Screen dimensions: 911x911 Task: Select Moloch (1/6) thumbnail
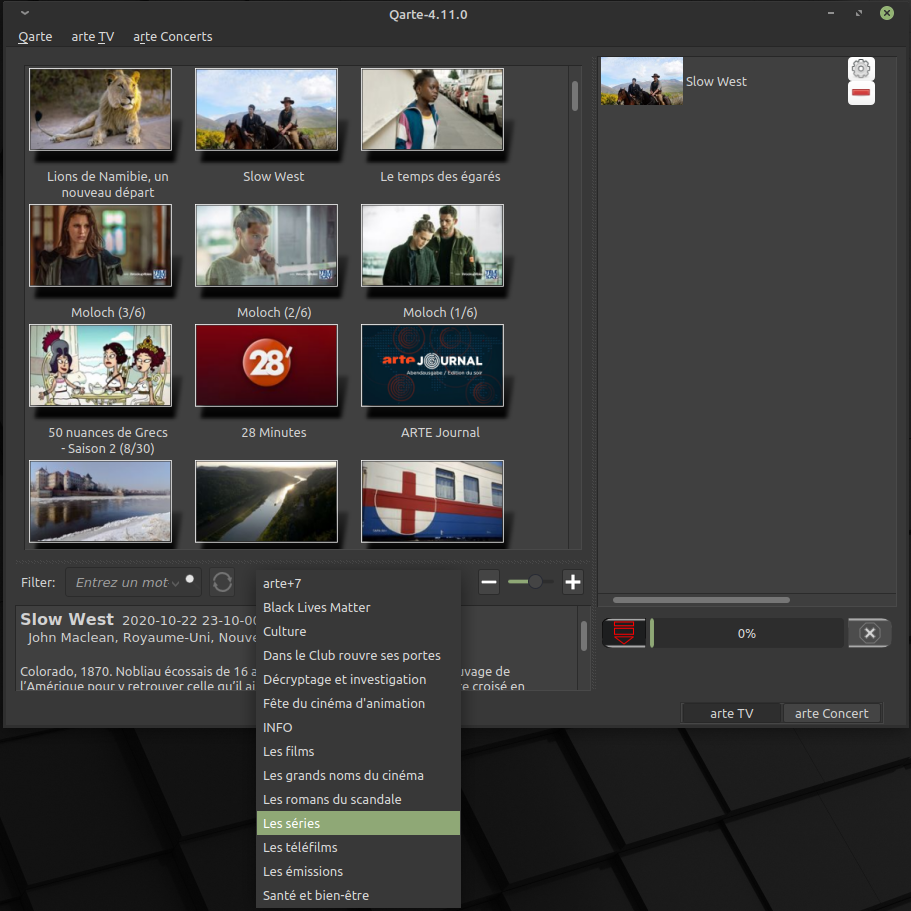432,245
